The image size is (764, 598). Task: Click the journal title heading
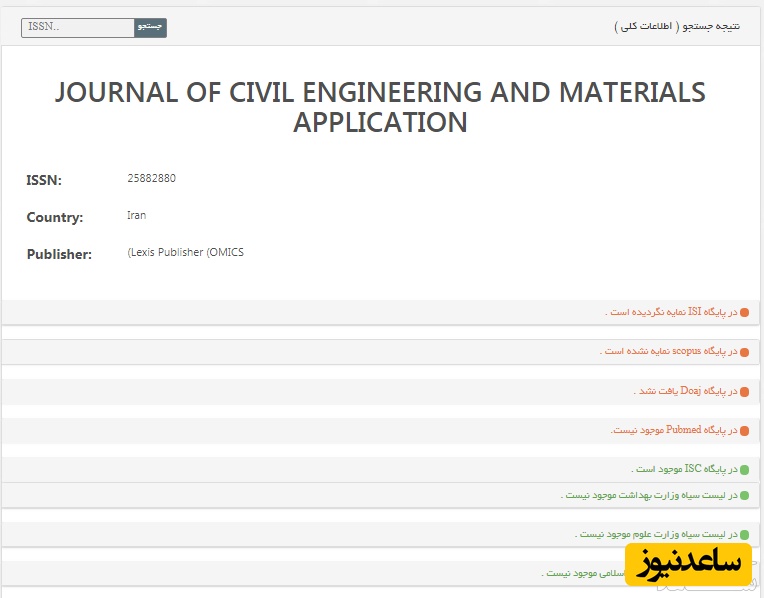click(380, 107)
